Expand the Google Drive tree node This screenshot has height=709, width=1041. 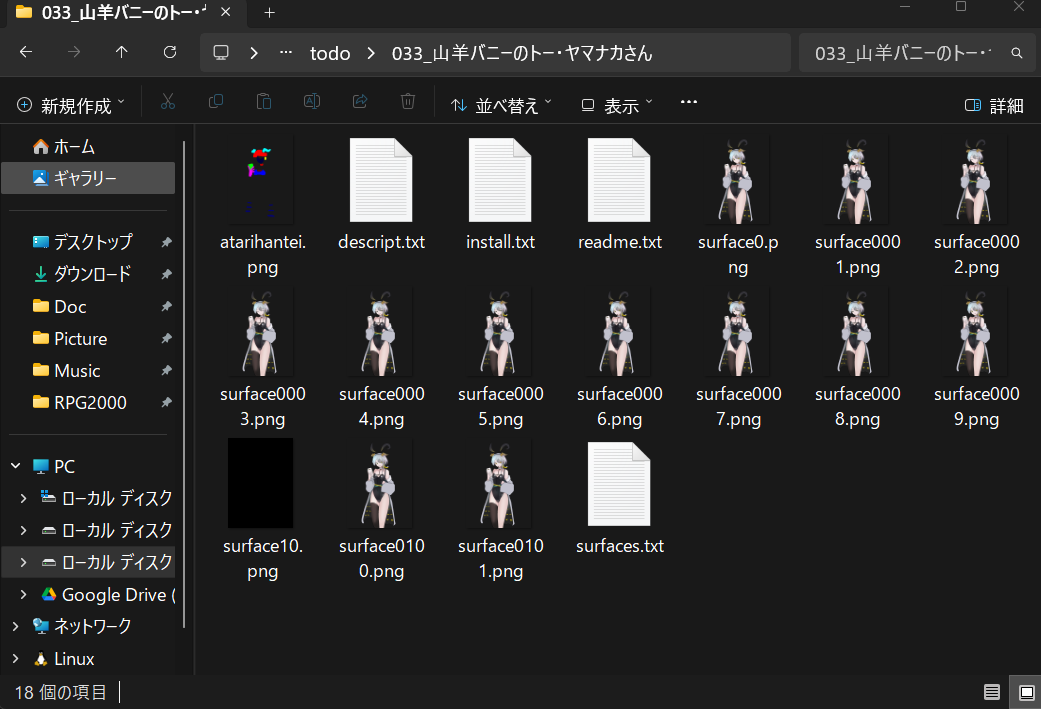(x=22, y=595)
